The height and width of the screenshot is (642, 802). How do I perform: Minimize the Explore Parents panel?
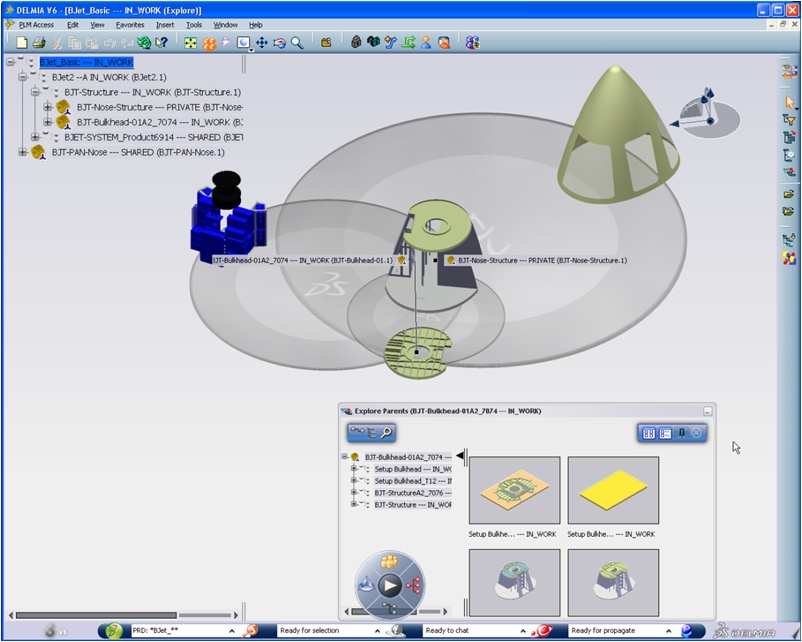pyautogui.click(x=707, y=411)
